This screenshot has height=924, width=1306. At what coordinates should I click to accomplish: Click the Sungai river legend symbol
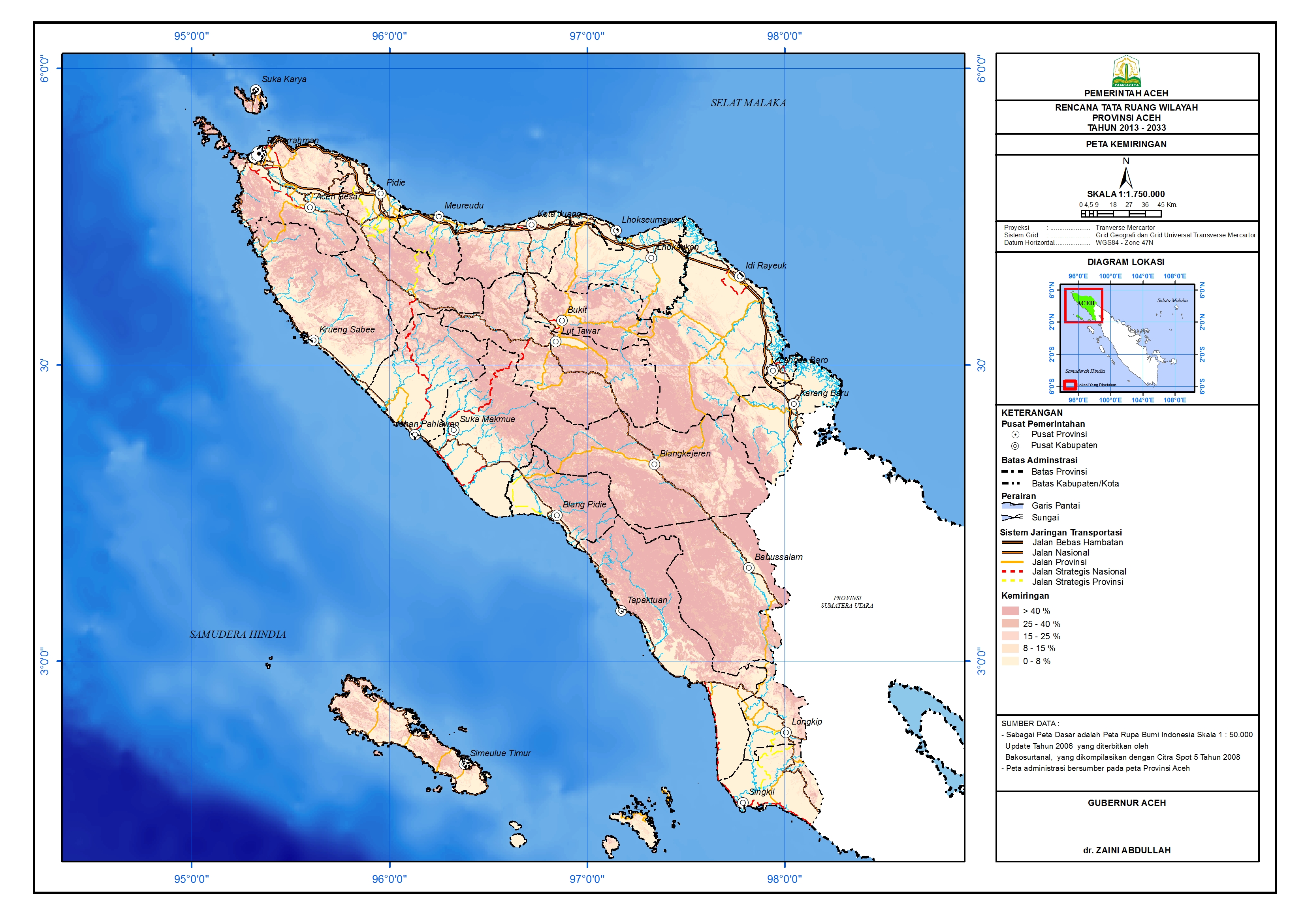pyautogui.click(x=1012, y=518)
